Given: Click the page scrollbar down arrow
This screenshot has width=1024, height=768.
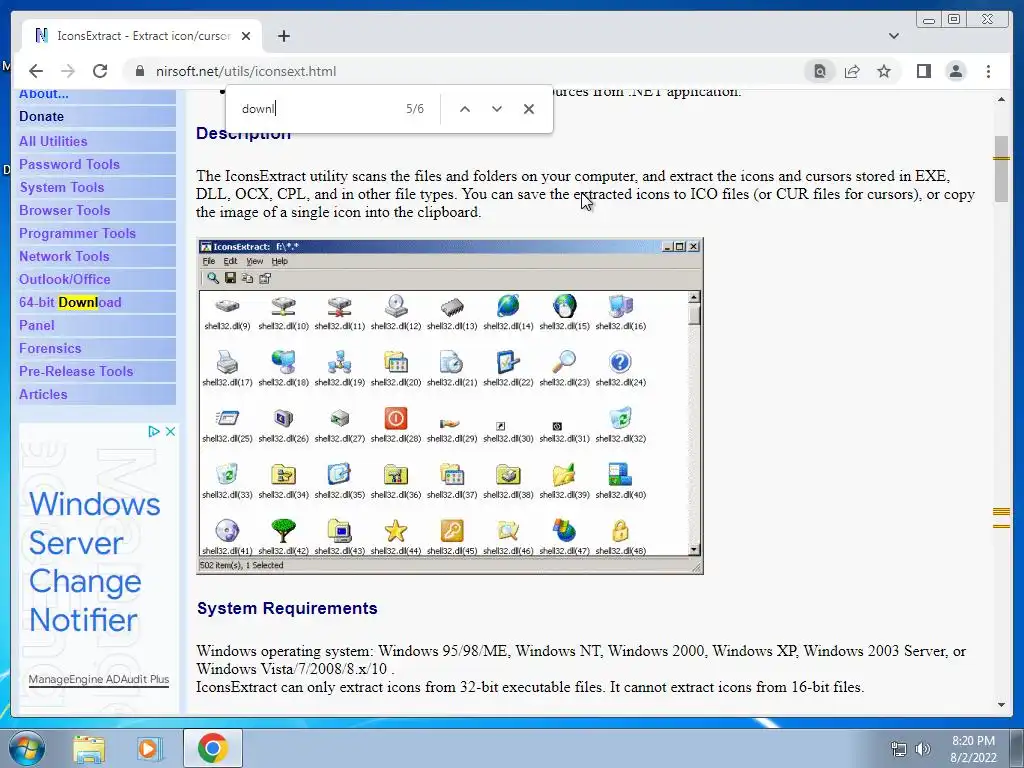Looking at the screenshot, I should pyautogui.click(x=1001, y=705).
